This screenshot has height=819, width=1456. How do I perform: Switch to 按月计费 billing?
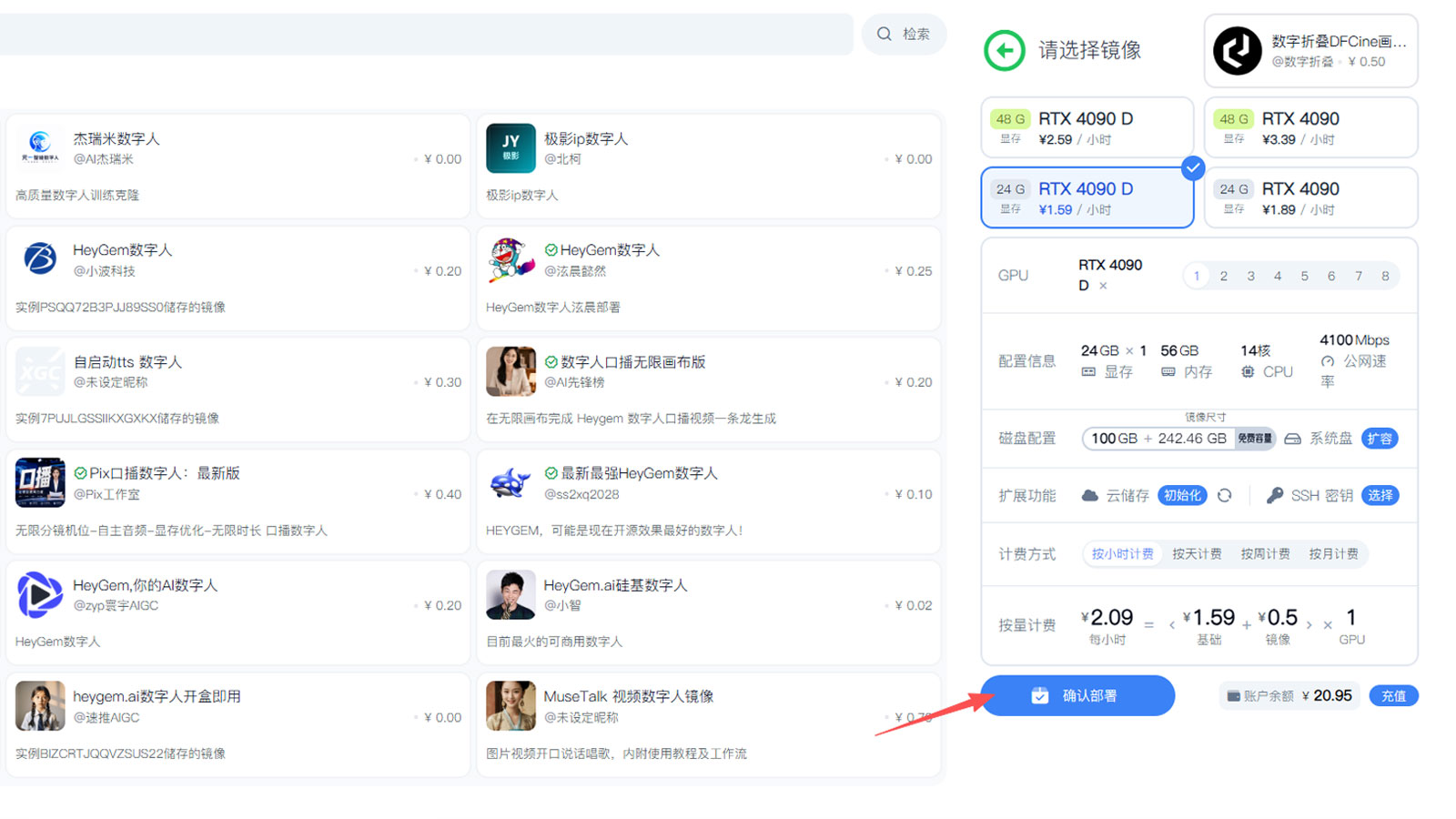pyautogui.click(x=1333, y=554)
